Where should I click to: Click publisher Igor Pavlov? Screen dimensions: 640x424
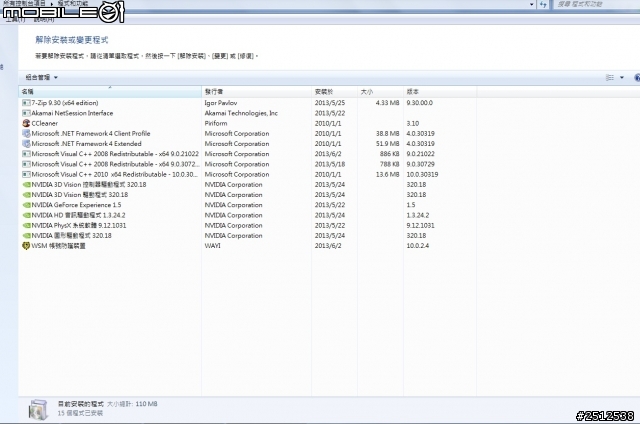tap(221, 103)
